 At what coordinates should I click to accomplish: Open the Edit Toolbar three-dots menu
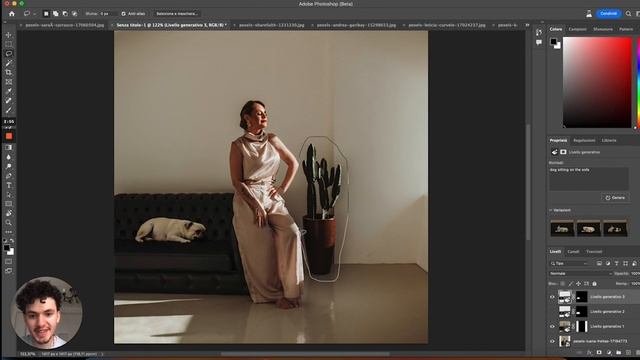click(x=9, y=232)
